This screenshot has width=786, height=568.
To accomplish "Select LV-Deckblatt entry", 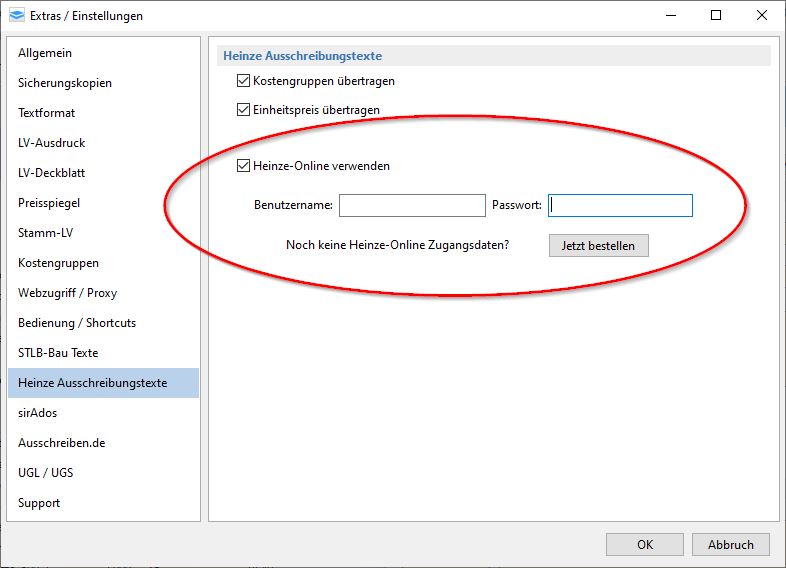I will pyautogui.click(x=103, y=173).
